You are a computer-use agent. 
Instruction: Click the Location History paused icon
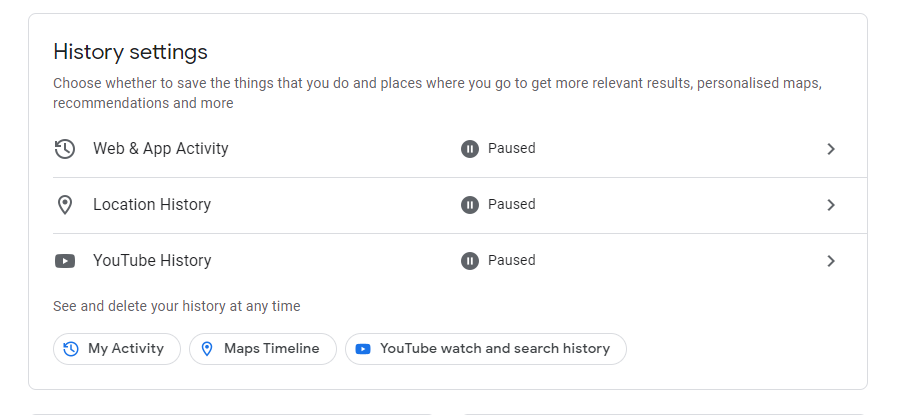point(470,205)
